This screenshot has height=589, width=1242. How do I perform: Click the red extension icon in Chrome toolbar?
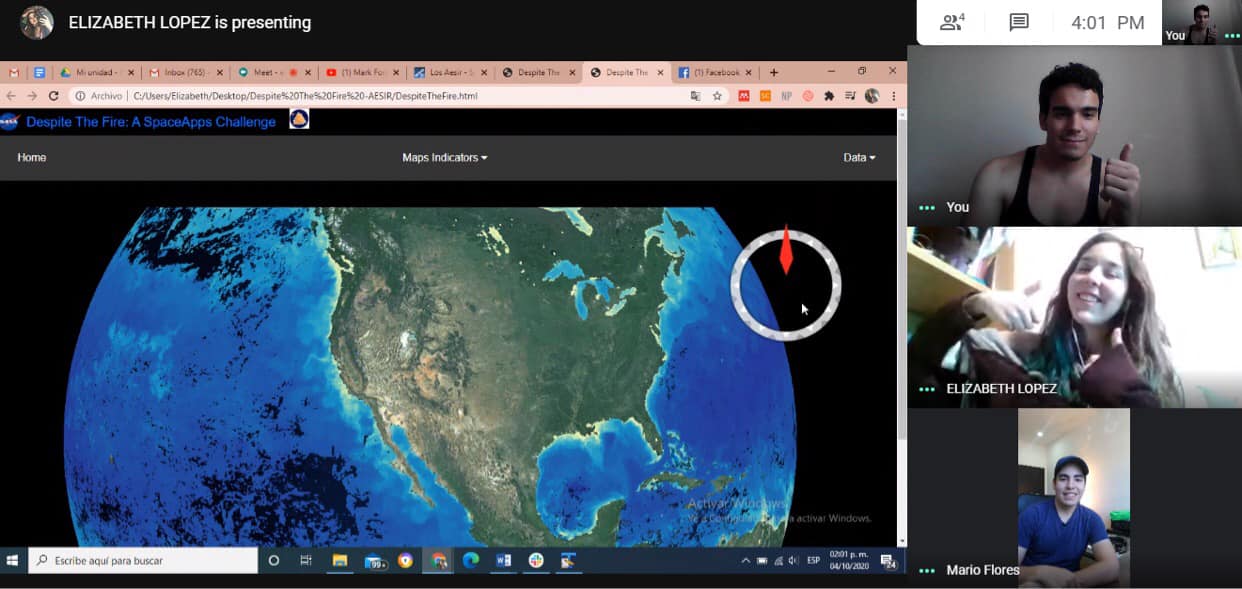click(x=743, y=96)
